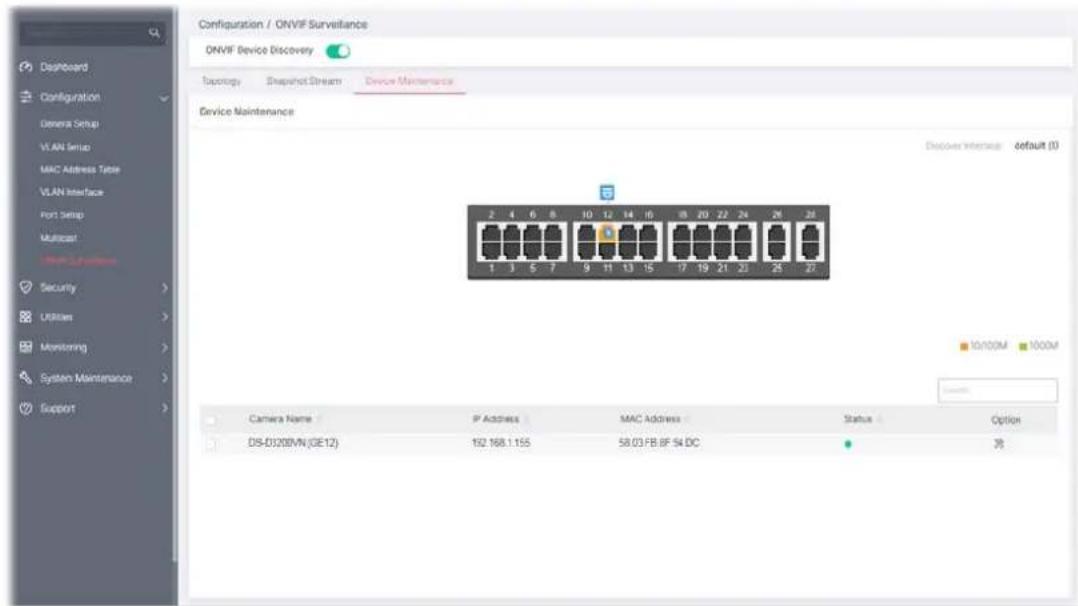Click the Option icon in the DS-D3200VN row
The width and height of the screenshot is (1078, 606).
pyautogui.click(x=998, y=444)
